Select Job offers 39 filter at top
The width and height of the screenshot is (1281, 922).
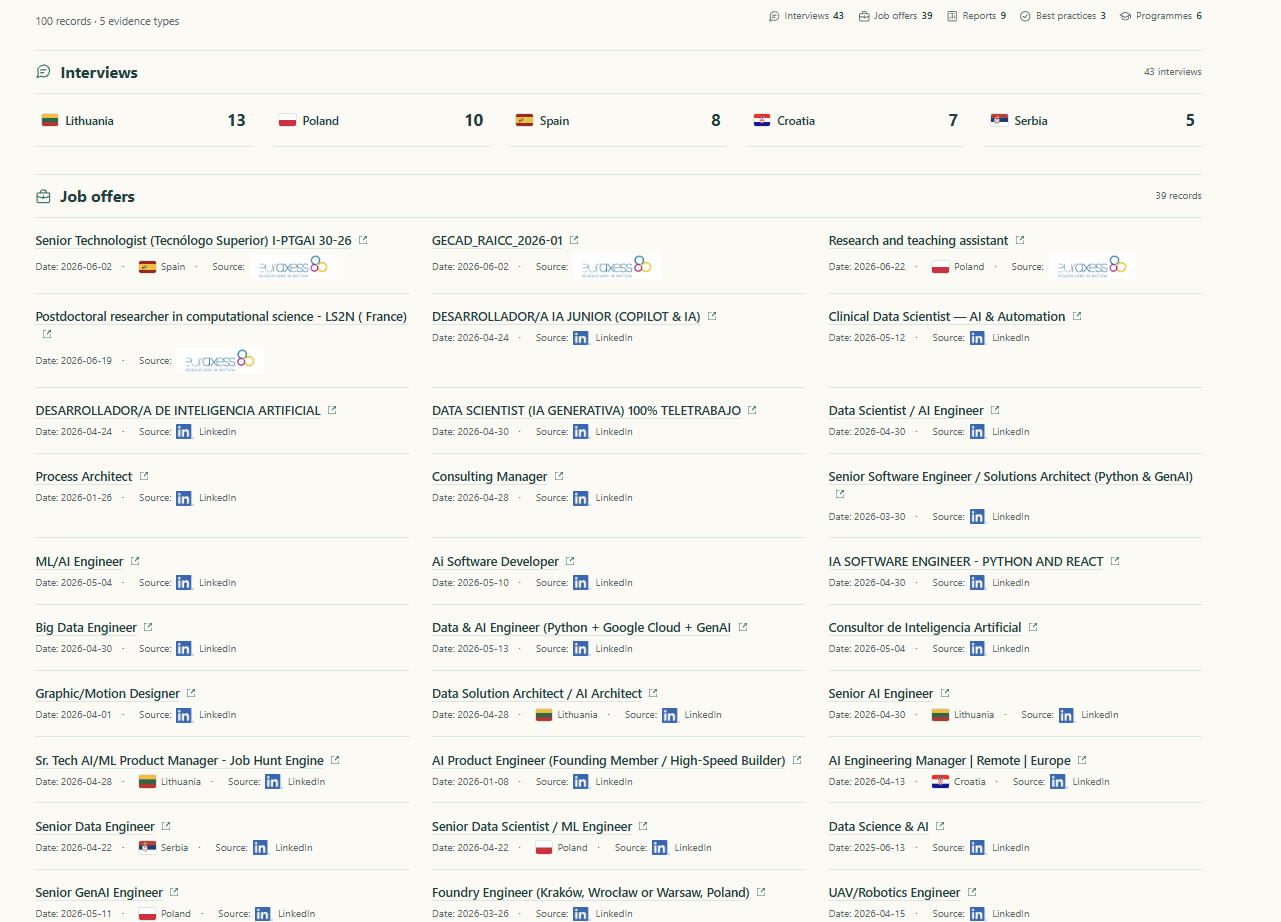896,16
